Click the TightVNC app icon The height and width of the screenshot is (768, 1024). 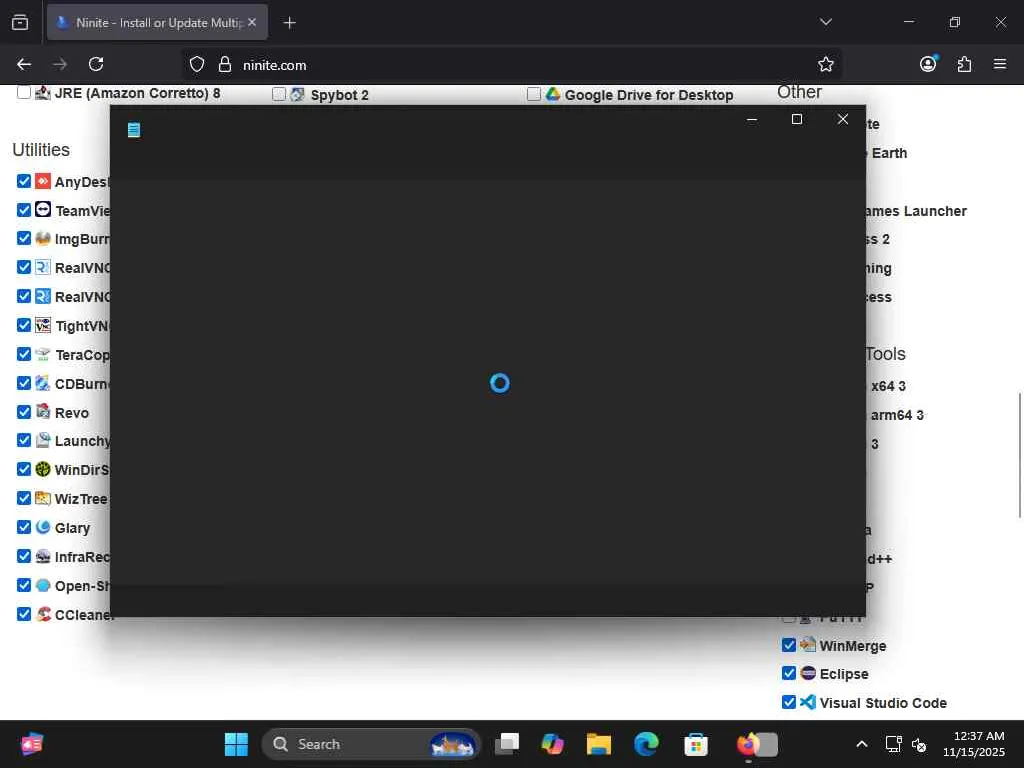[x=43, y=325]
